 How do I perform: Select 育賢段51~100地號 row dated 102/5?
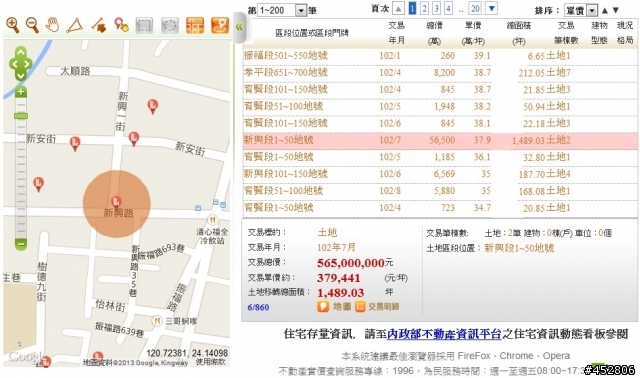click(440, 107)
